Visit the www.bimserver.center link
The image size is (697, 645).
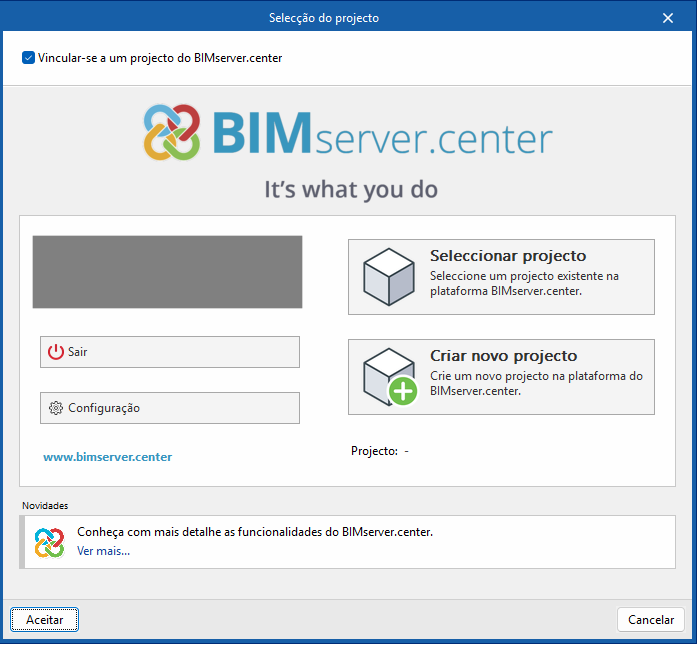[x=108, y=457]
